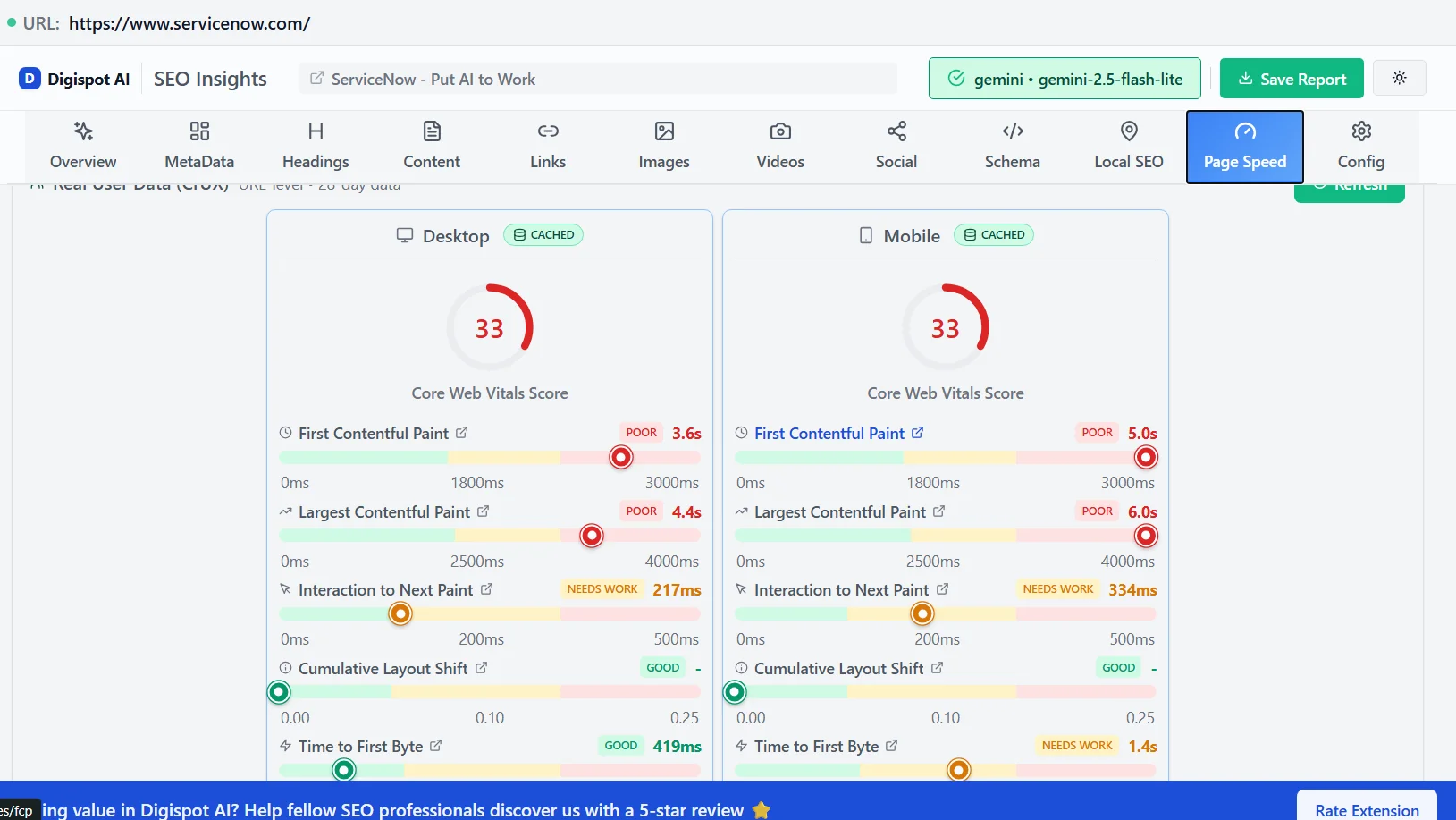1456x820 pixels.
Task: Click the Page Speed gauge icon
Action: (x=1244, y=132)
